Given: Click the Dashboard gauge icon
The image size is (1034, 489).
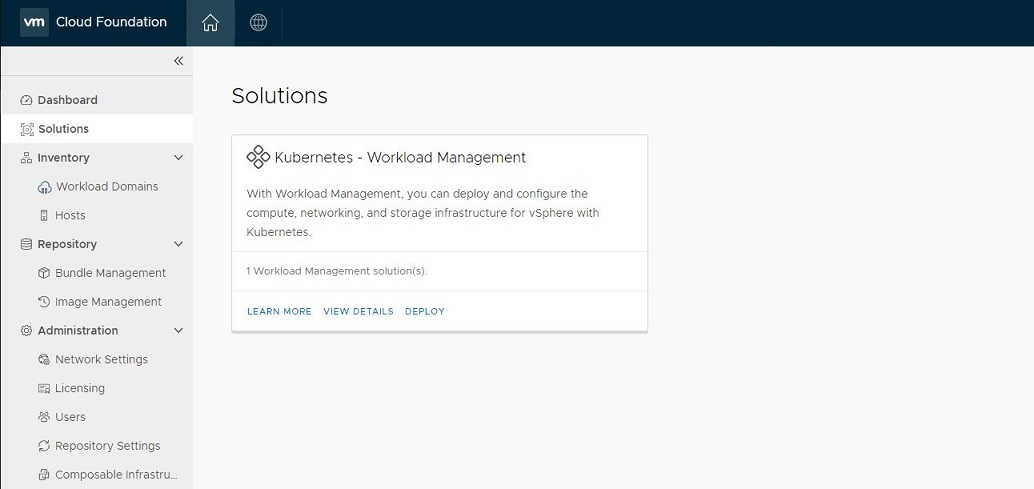Looking at the screenshot, I should coord(26,100).
